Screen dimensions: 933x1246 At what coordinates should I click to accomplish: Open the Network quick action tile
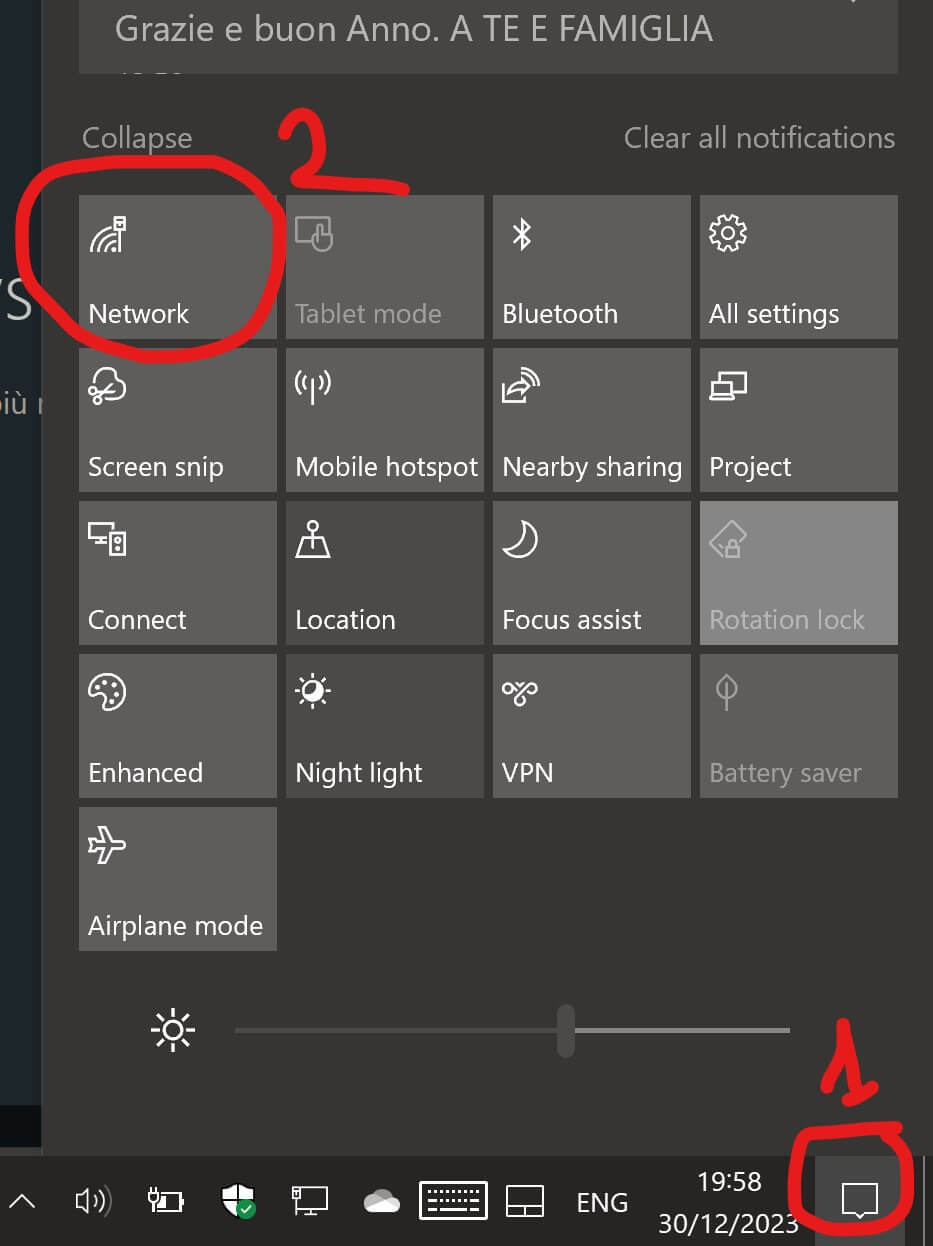pyautogui.click(x=177, y=267)
